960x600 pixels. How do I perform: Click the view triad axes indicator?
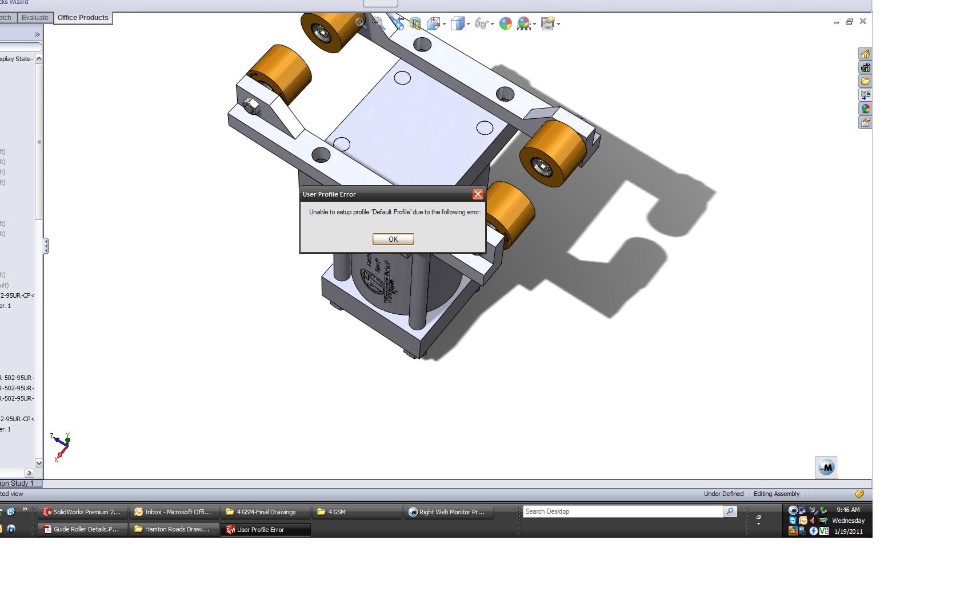pyautogui.click(x=61, y=446)
